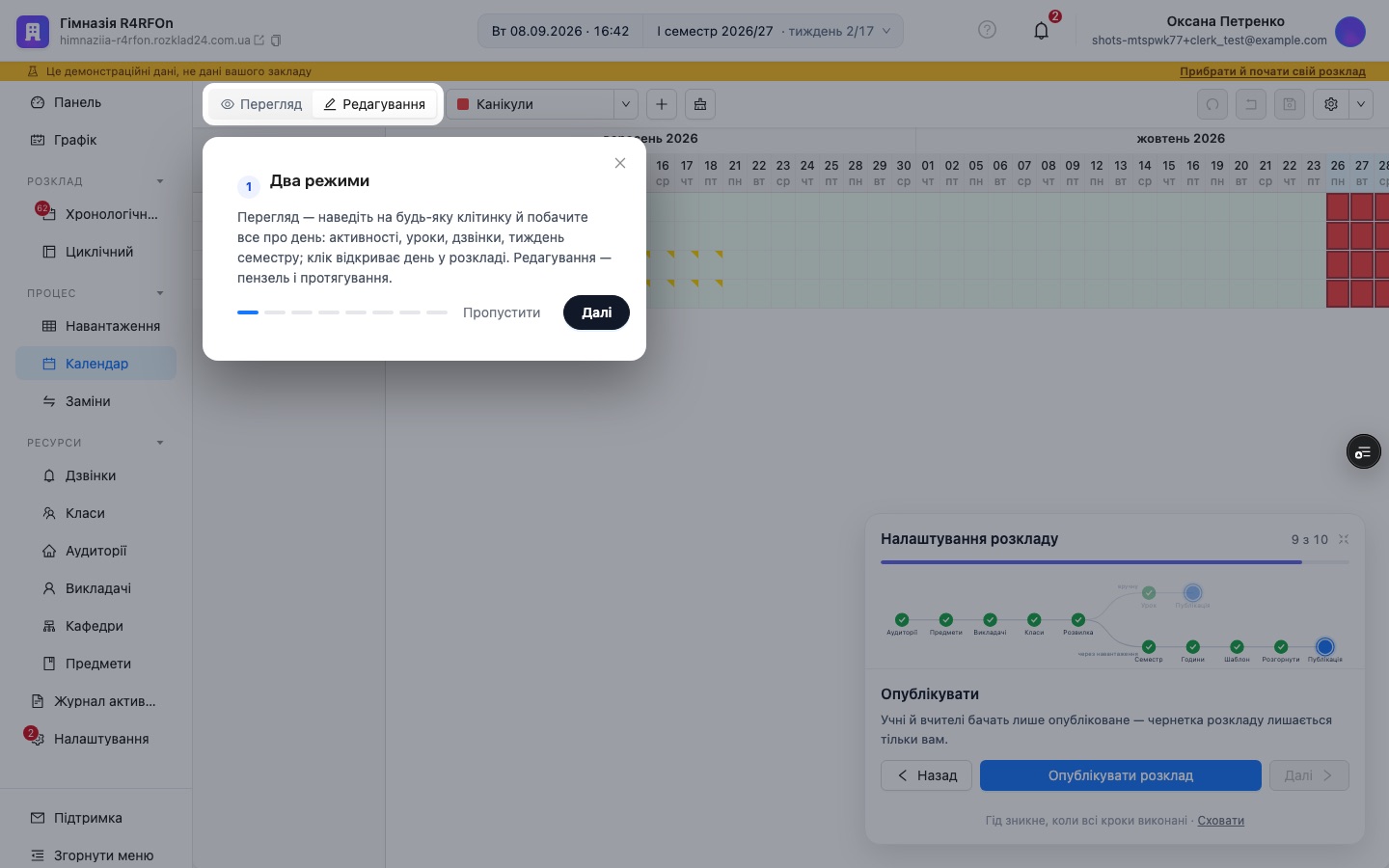Viewport: 1389px width, 868px height.
Task: Open Заміни in the sidebar
Action: (x=95, y=401)
